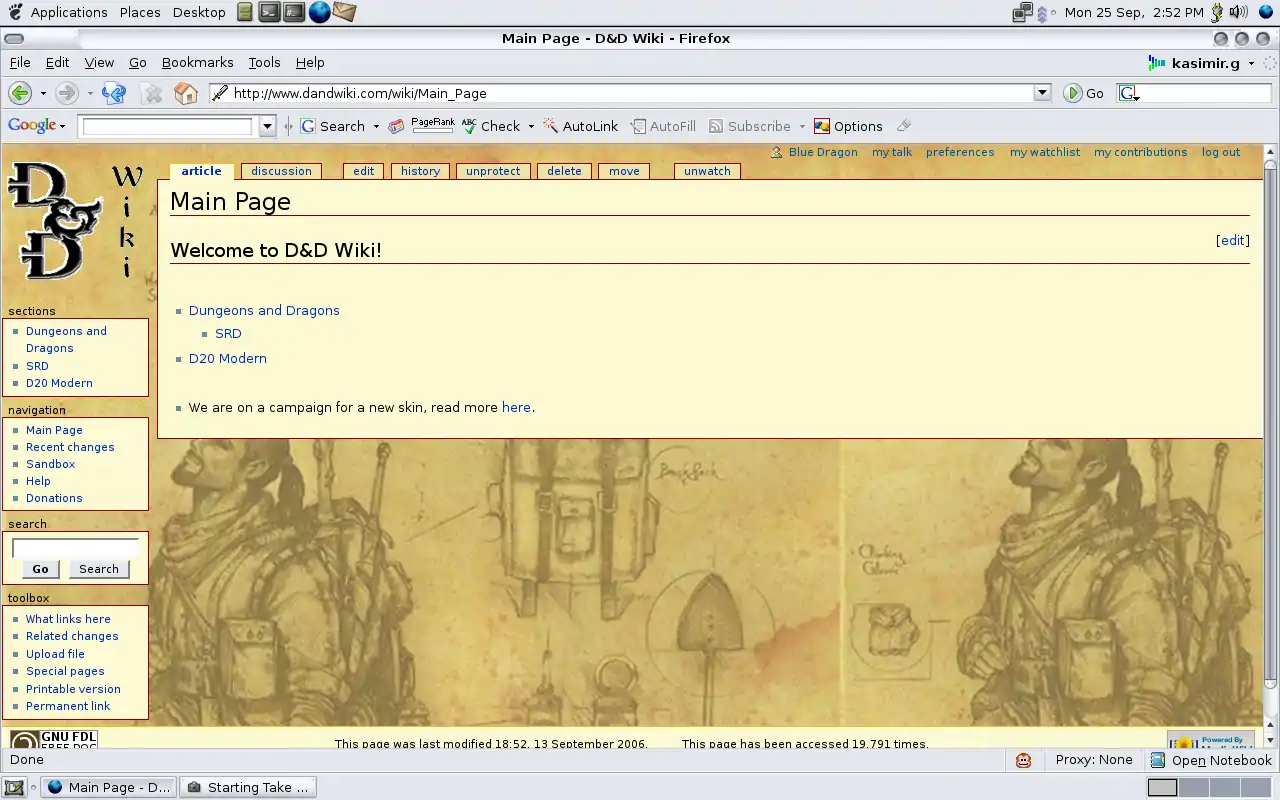Expand the URL address bar history dropdown
The image size is (1280, 800).
pos(1042,93)
